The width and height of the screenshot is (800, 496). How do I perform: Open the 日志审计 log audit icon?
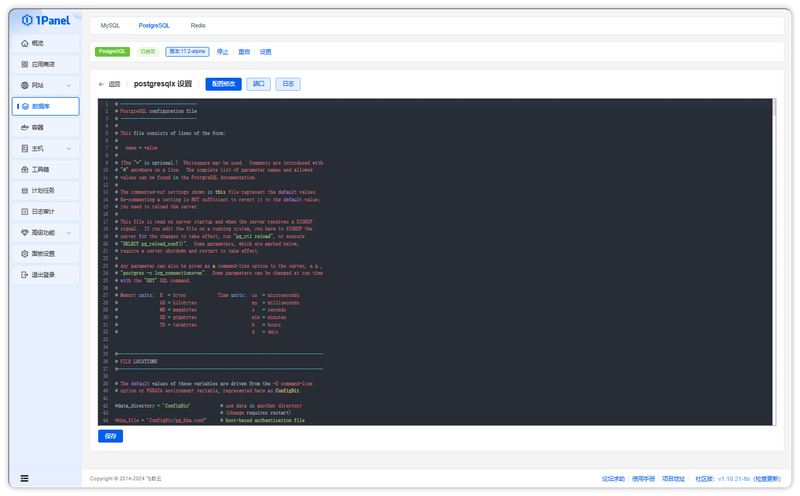pos(24,211)
